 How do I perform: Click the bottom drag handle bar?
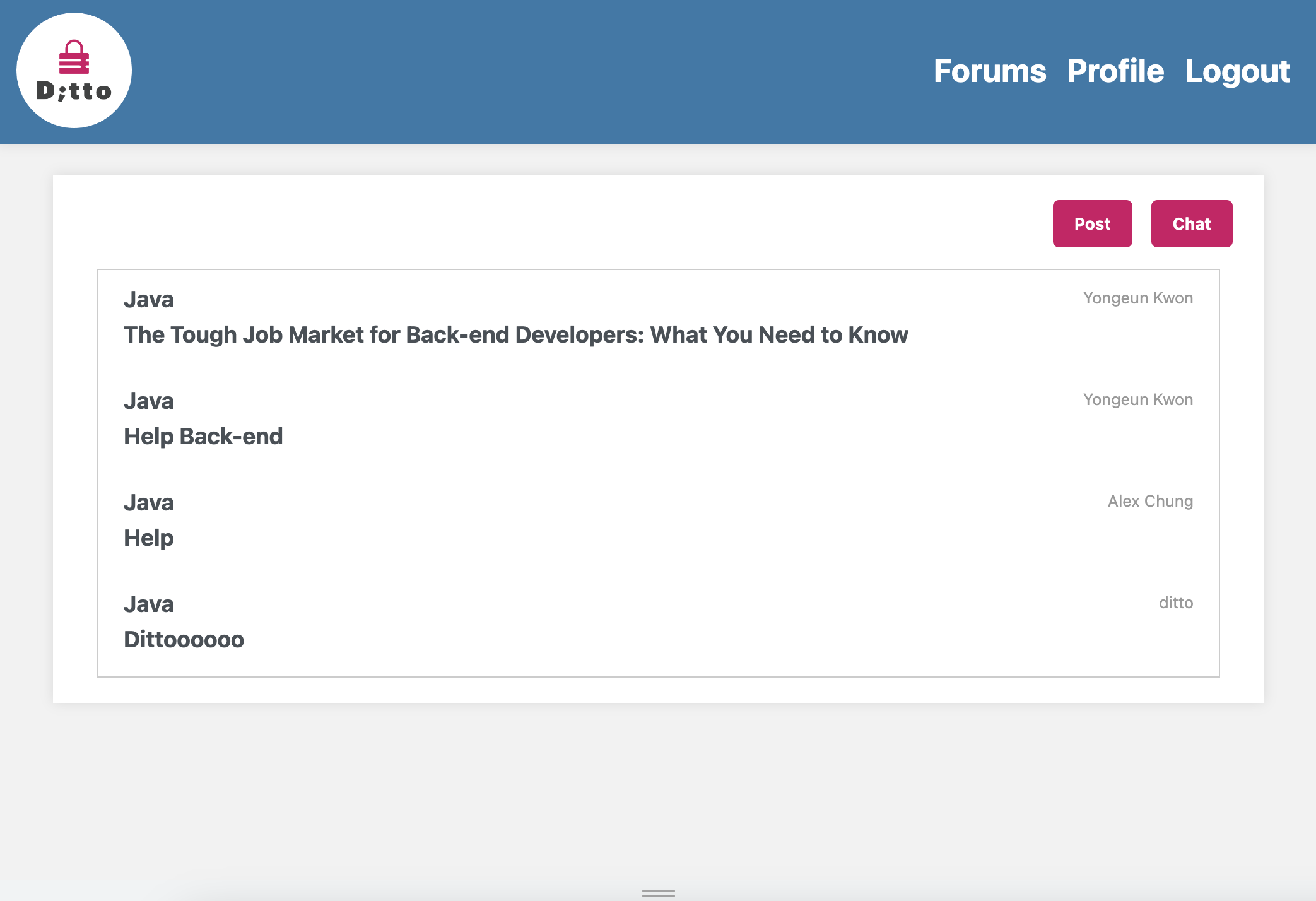pos(658,893)
